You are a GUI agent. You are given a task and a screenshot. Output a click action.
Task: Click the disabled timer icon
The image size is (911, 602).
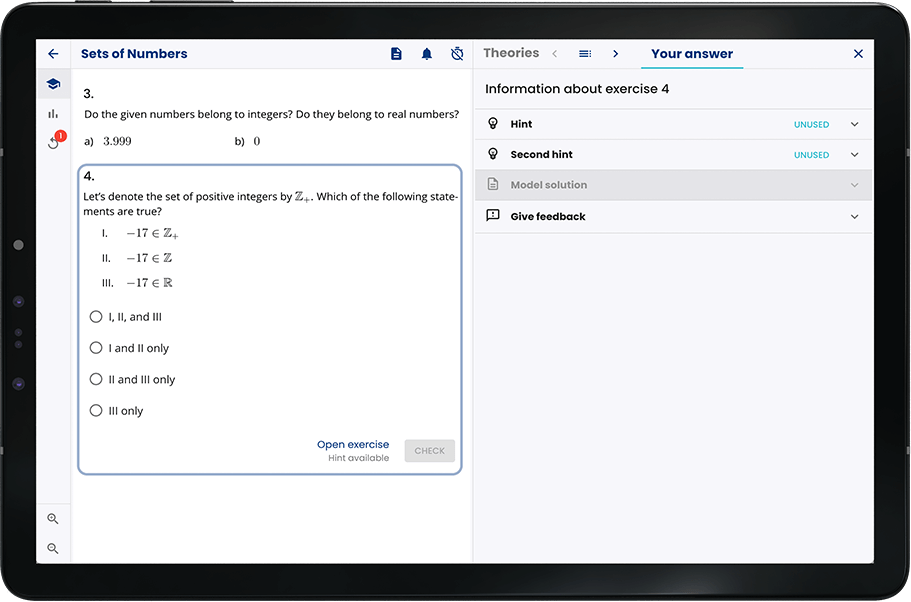click(457, 53)
